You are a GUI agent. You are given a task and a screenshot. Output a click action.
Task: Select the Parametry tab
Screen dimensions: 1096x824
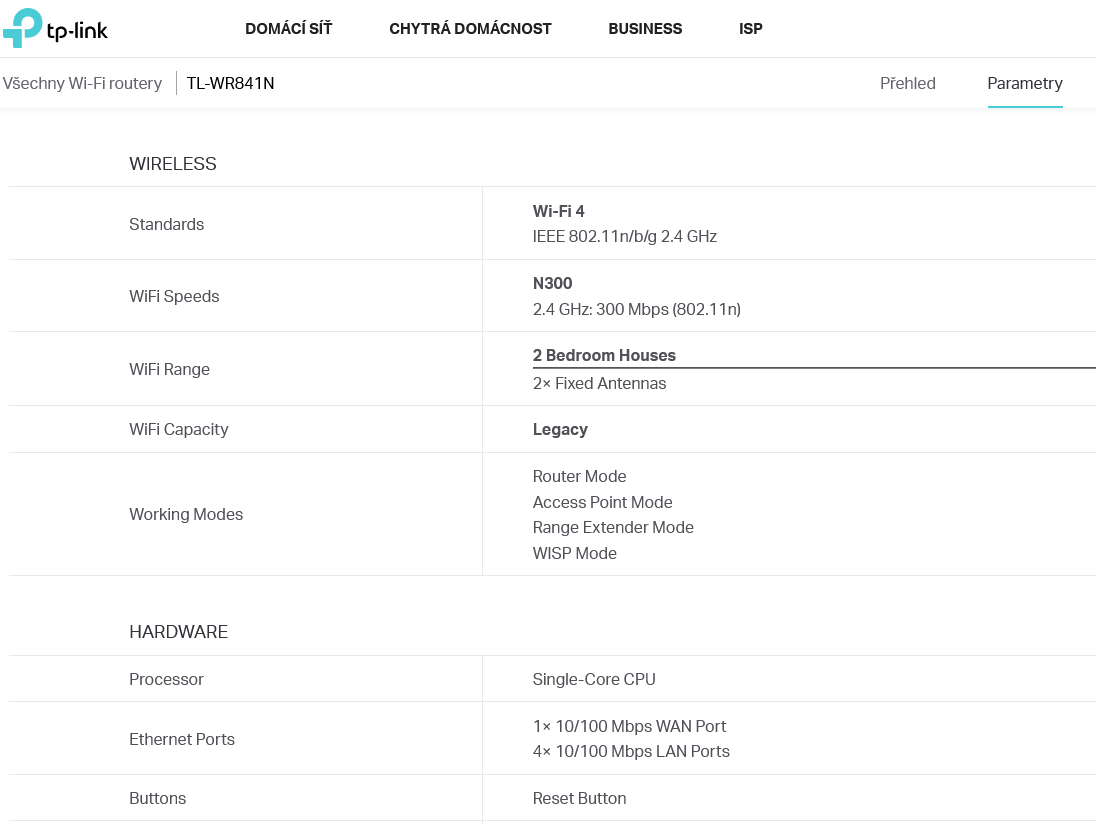pyautogui.click(x=1024, y=84)
